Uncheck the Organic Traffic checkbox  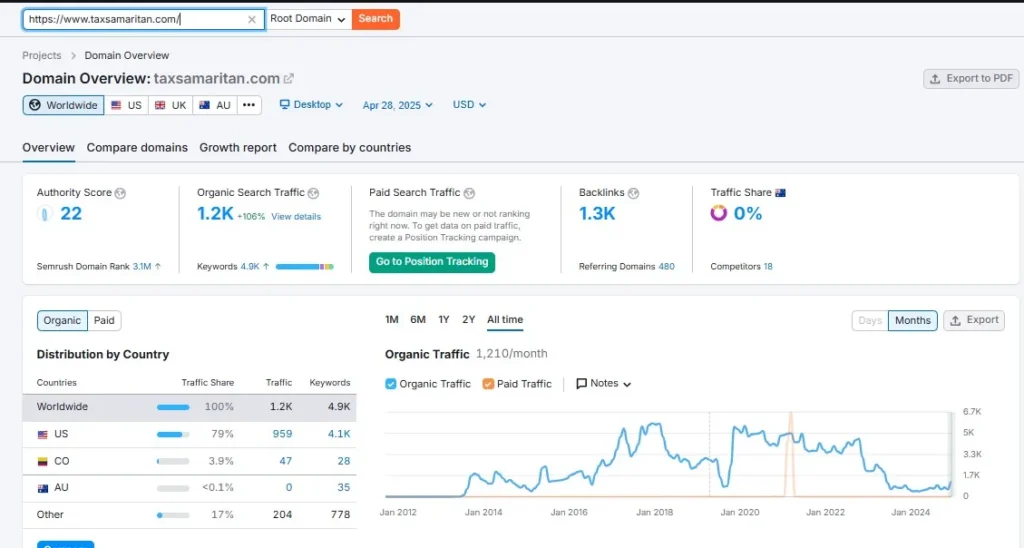[x=391, y=383]
